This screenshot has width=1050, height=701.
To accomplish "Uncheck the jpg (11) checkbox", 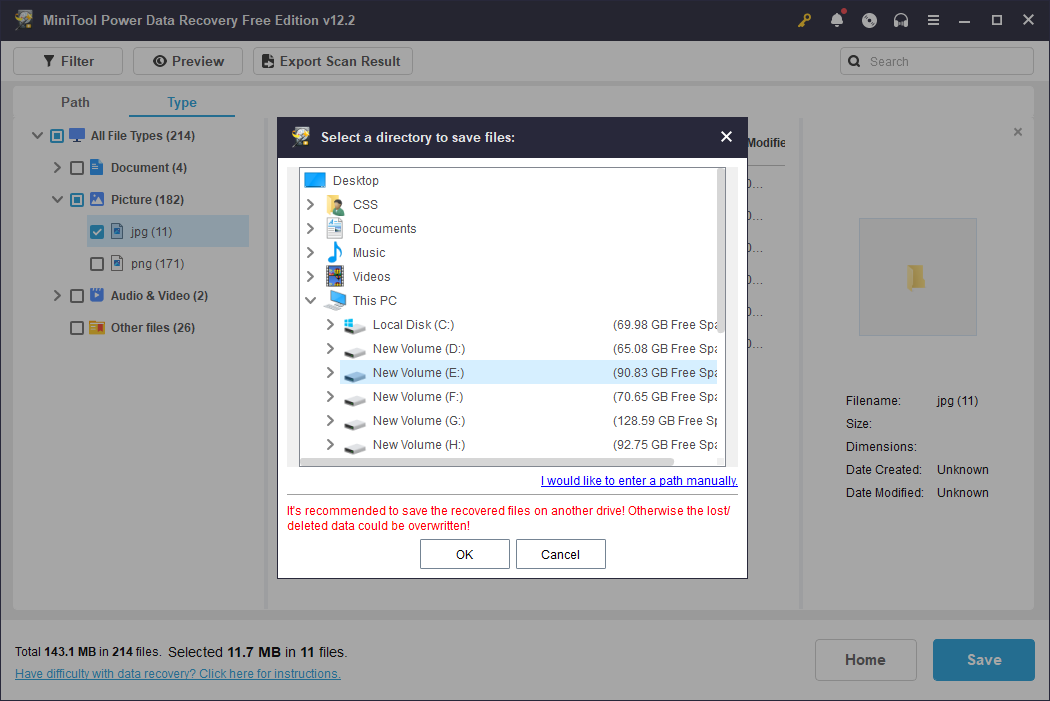I will click(97, 232).
